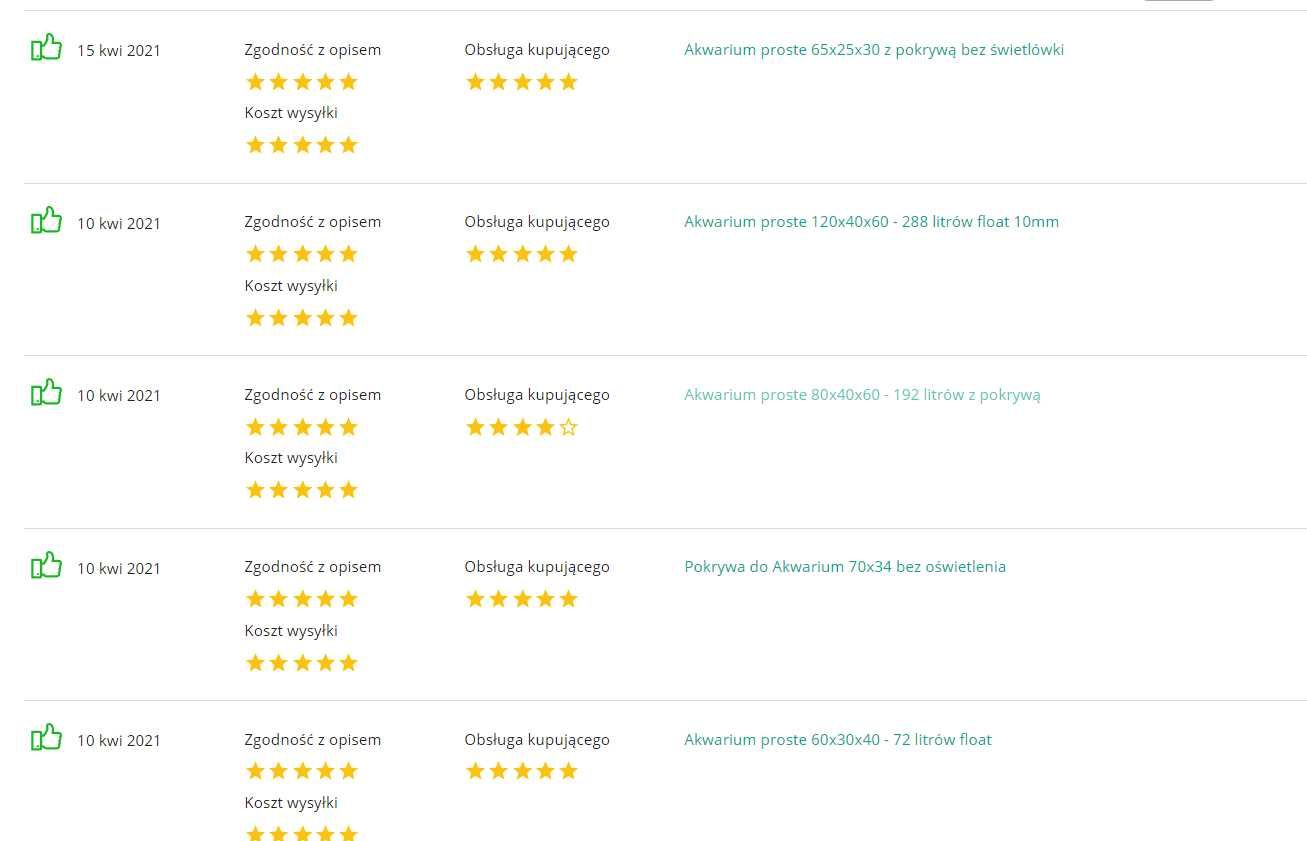1307x841 pixels.
Task: Click Koszt wysyłki stars for 120x40x60 review
Action: pos(302,318)
